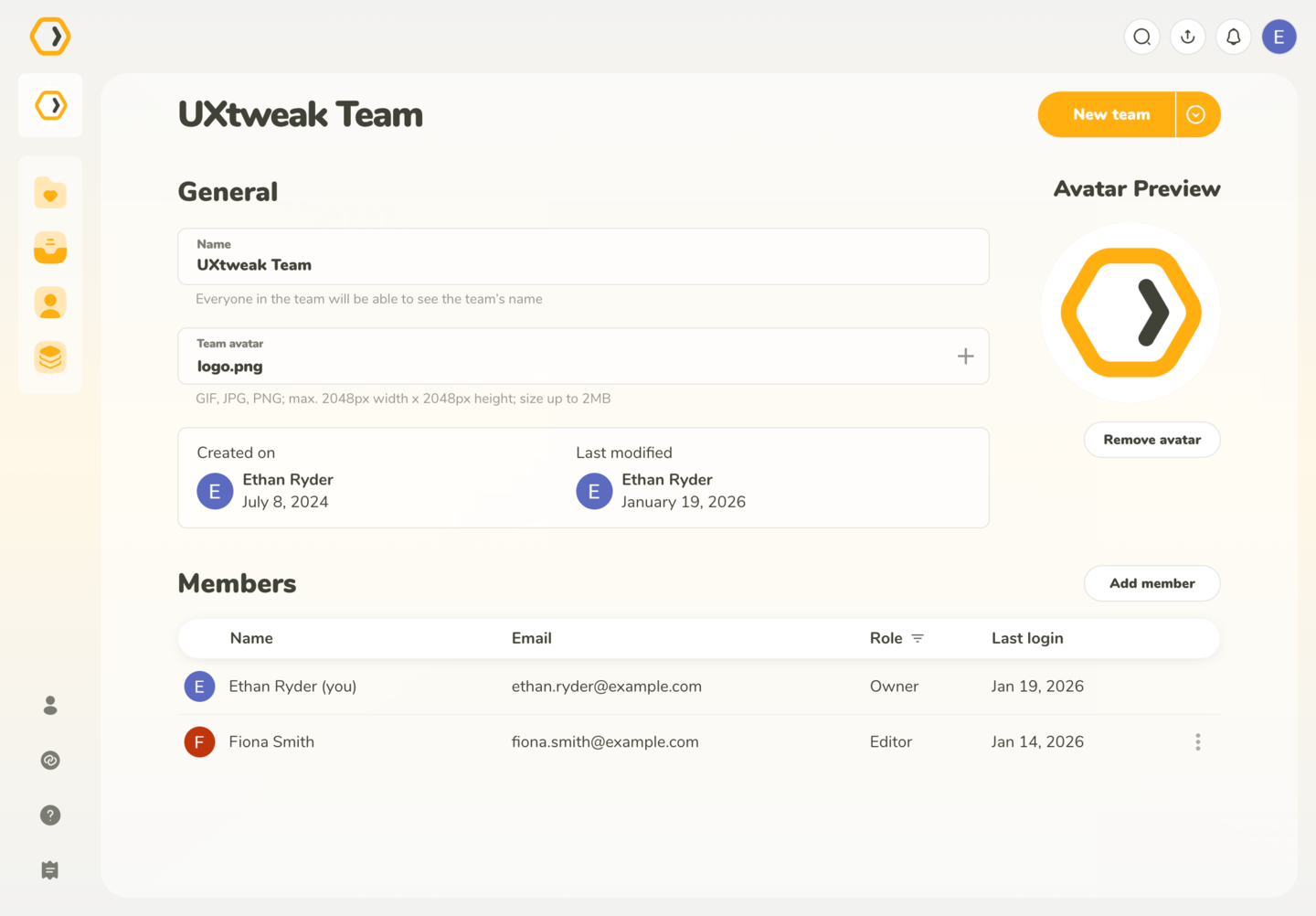The width and height of the screenshot is (1316, 916).
Task: Open the three-dot menu for Fiona Smith
Action: [1198, 741]
